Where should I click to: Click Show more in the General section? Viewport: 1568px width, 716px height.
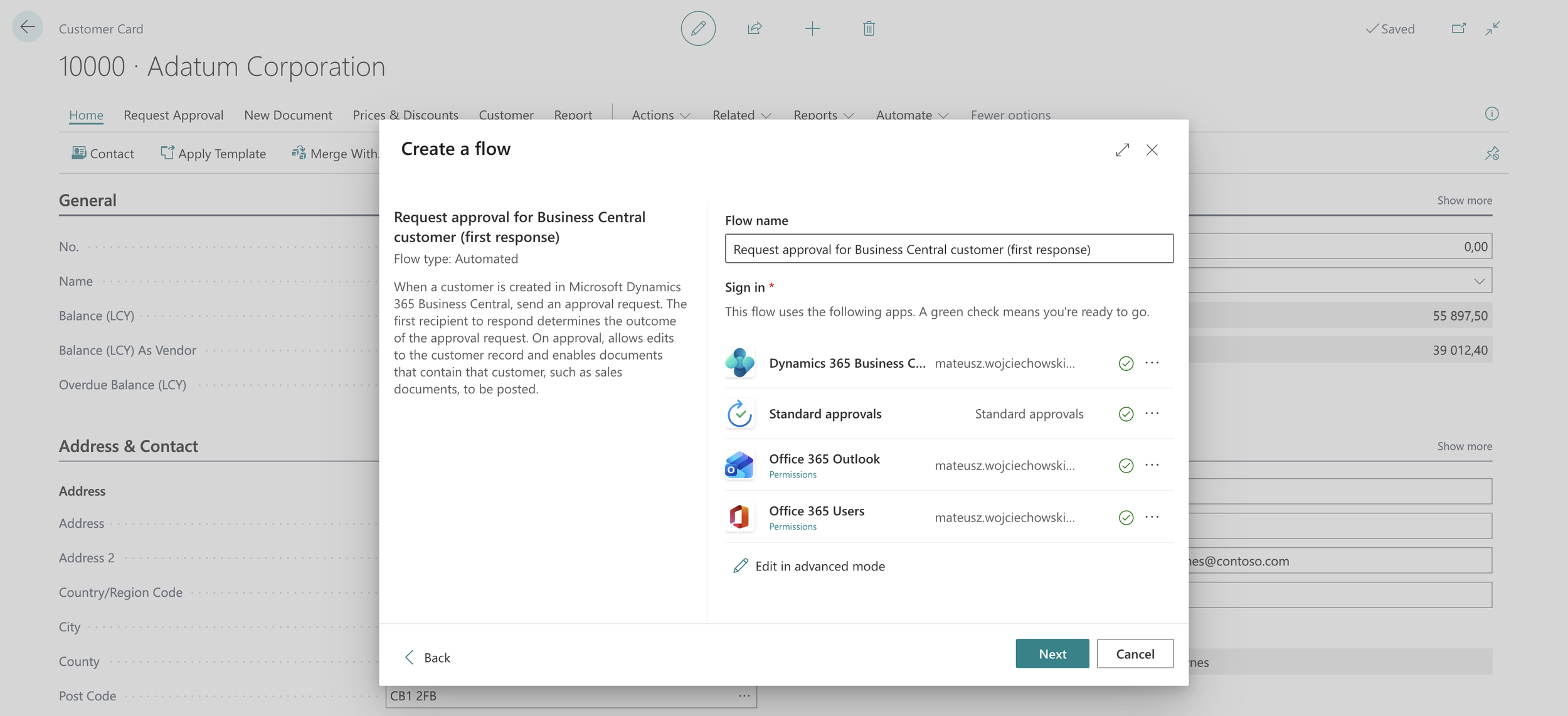pos(1465,200)
